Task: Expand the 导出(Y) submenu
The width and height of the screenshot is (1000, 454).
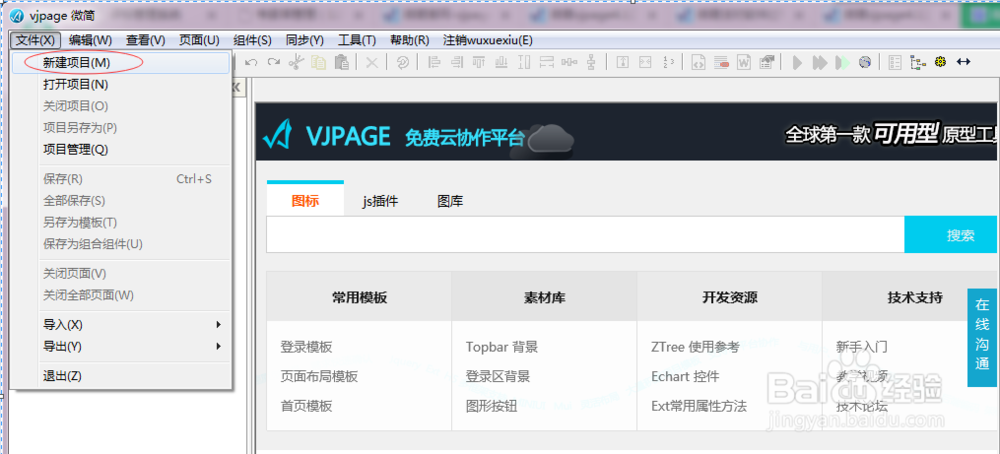Action: pos(121,346)
